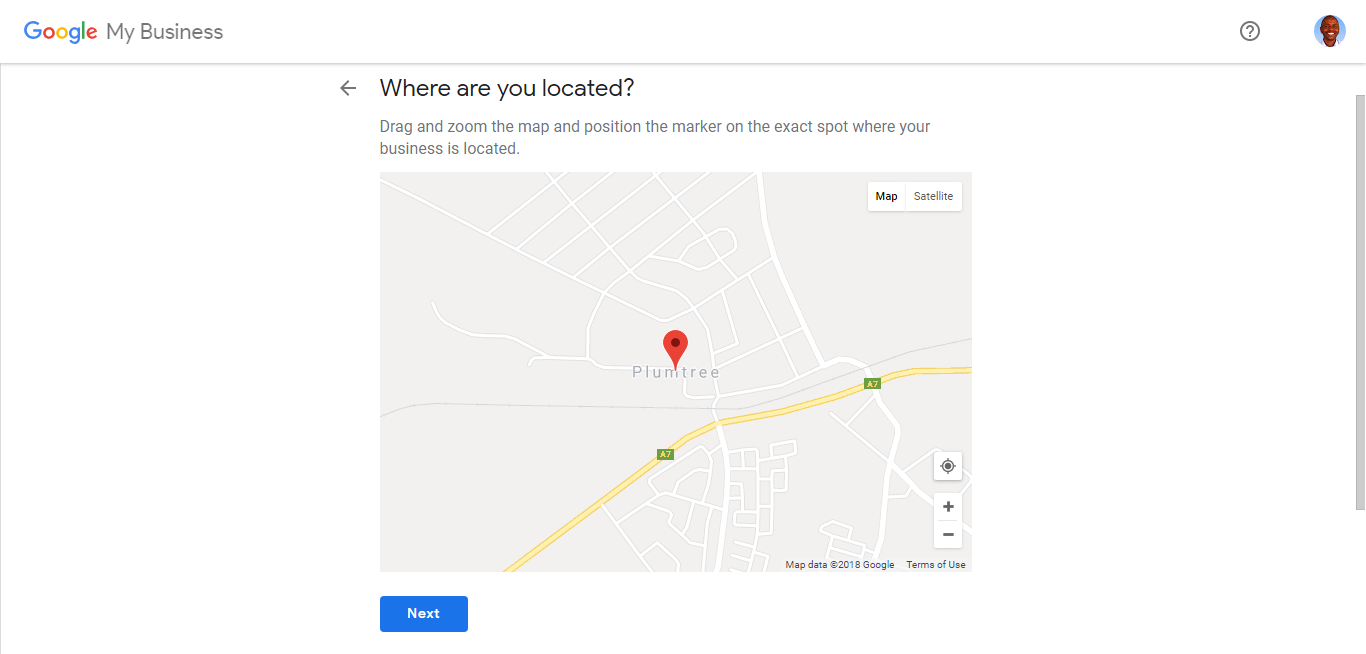This screenshot has width=1366, height=654.
Task: Click the My Business text in header
Action: (x=165, y=32)
